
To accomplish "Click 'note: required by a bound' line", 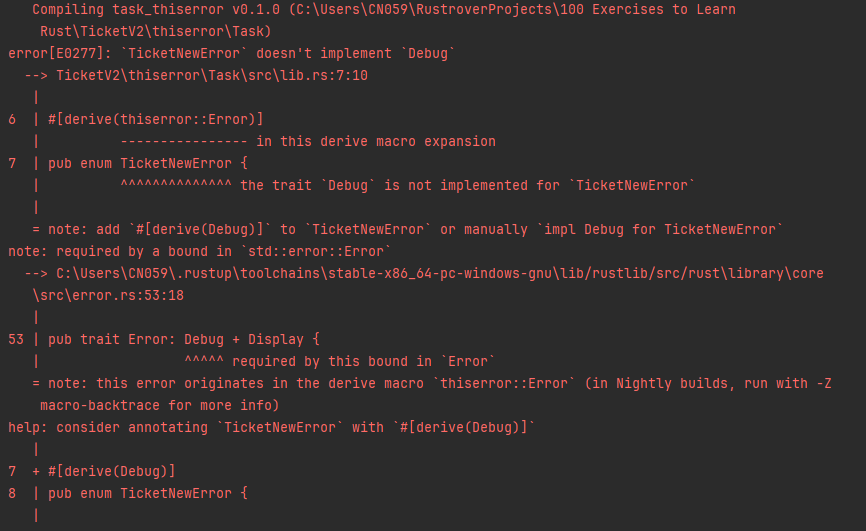I will click(200, 251).
